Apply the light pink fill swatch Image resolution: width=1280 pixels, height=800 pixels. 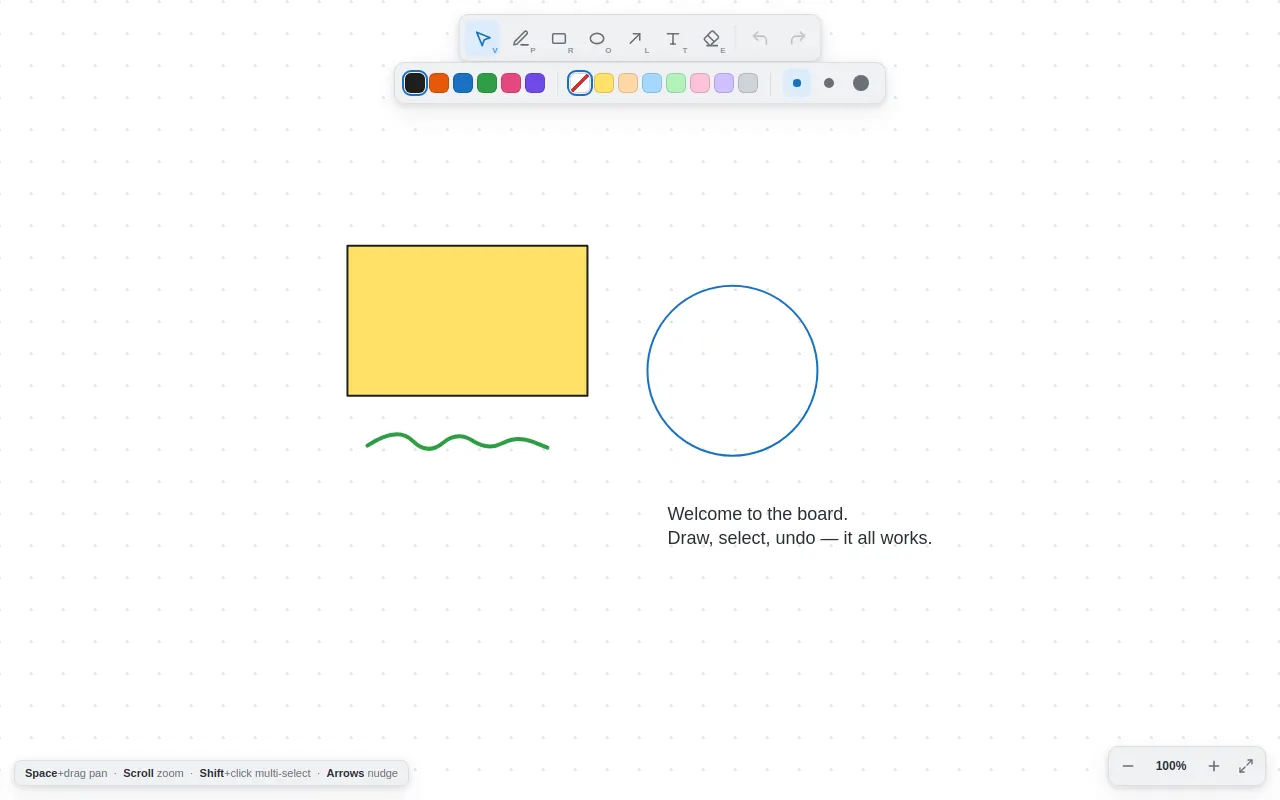point(700,83)
